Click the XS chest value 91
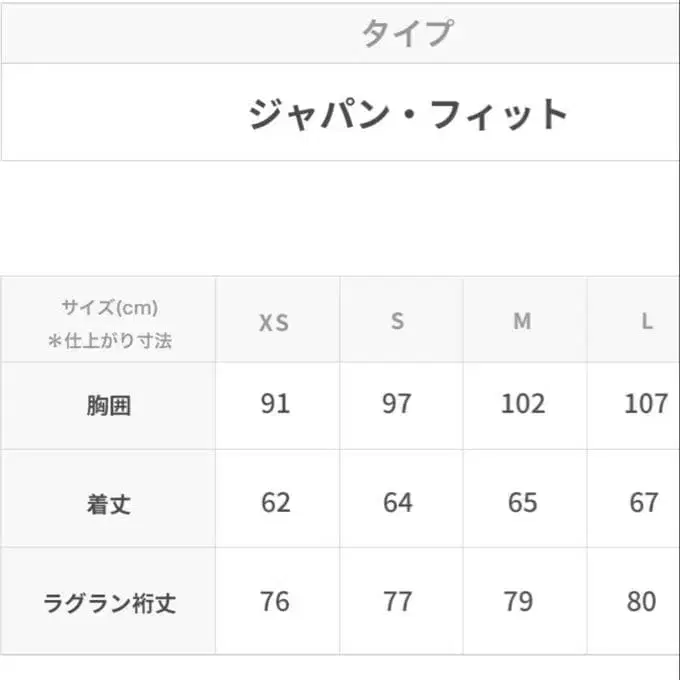Screen dimensions: 680x680 (274, 404)
